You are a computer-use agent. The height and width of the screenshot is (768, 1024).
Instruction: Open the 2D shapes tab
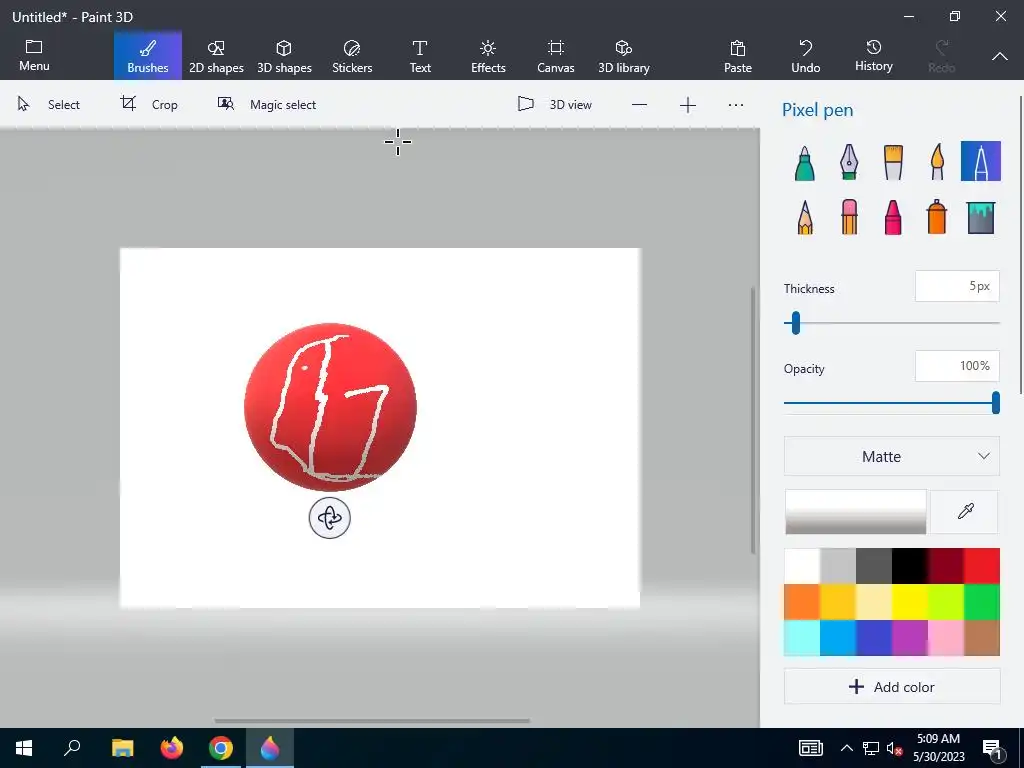[216, 56]
